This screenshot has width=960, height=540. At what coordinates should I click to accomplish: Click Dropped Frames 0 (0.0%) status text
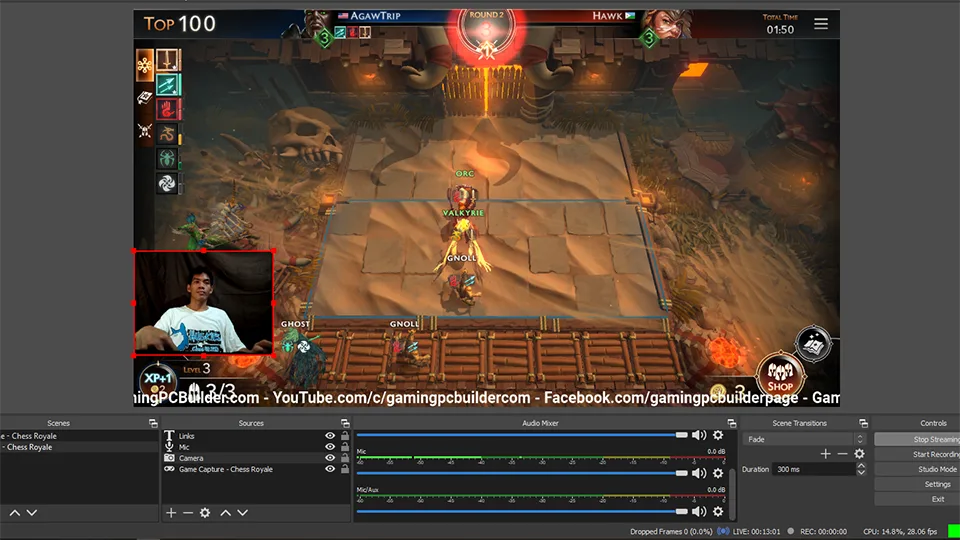[671, 531]
